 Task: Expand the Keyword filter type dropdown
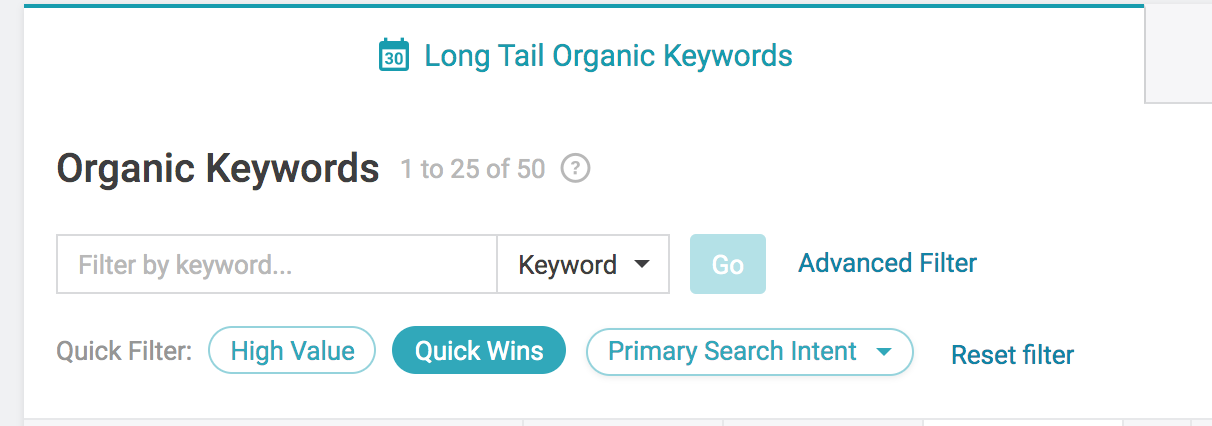583,265
